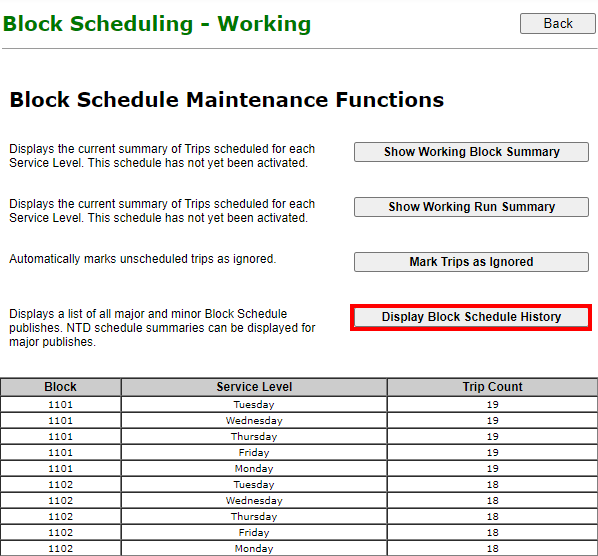The image size is (598, 556).
Task: Select block 1101 Tuesday row
Action: click(x=299, y=404)
